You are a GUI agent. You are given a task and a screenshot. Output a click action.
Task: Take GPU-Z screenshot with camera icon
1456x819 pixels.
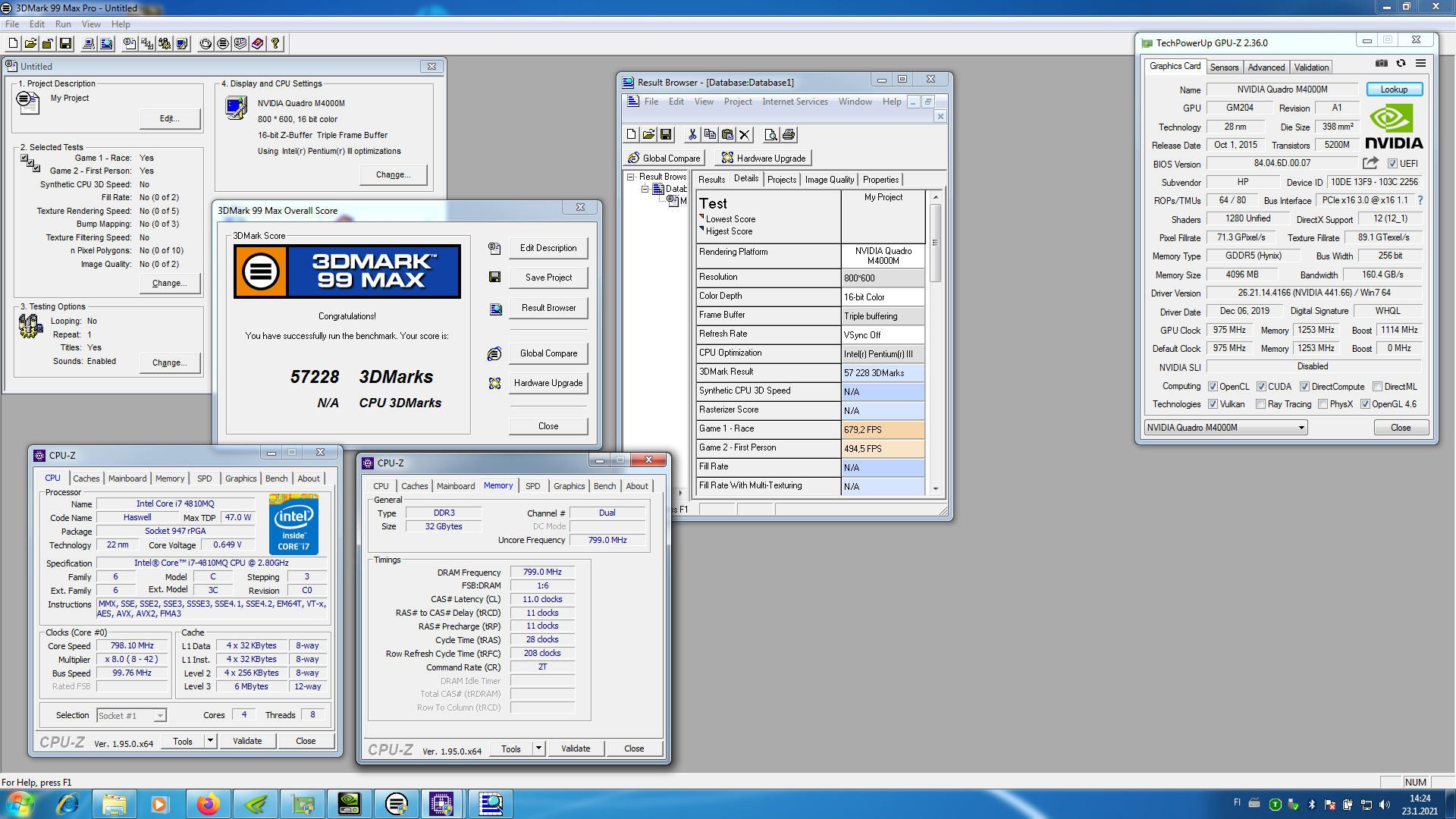click(x=1382, y=64)
